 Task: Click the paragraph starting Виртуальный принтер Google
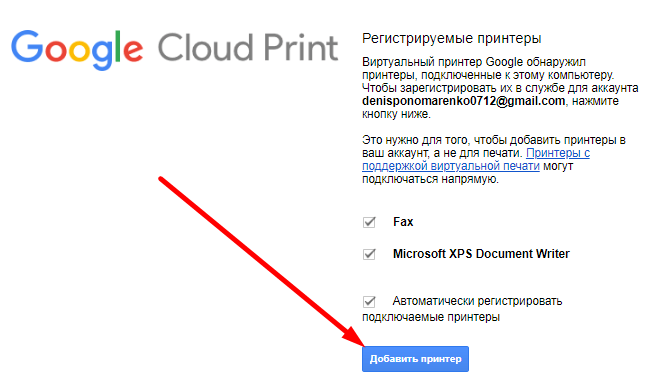pyautogui.click(x=500, y=88)
